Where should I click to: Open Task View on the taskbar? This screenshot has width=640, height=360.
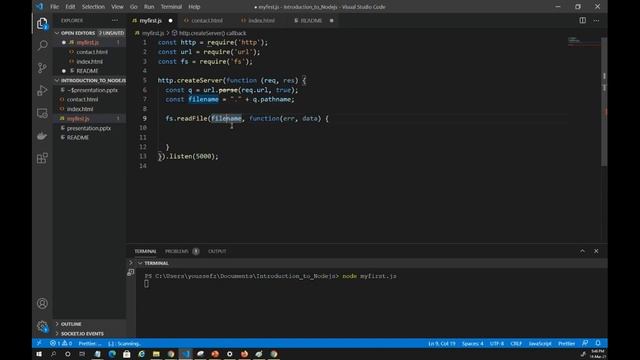(x=82, y=354)
